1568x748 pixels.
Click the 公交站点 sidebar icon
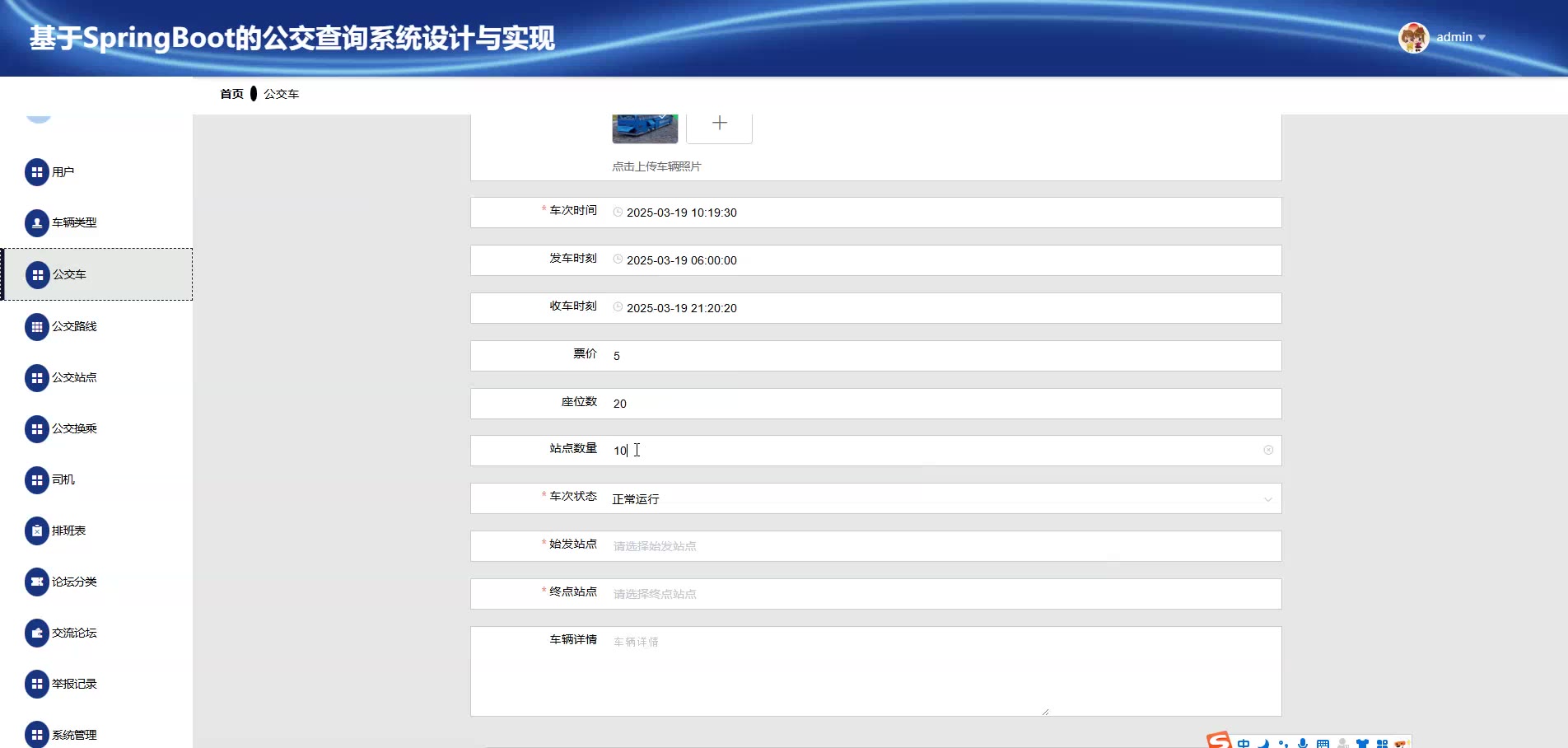tap(37, 378)
